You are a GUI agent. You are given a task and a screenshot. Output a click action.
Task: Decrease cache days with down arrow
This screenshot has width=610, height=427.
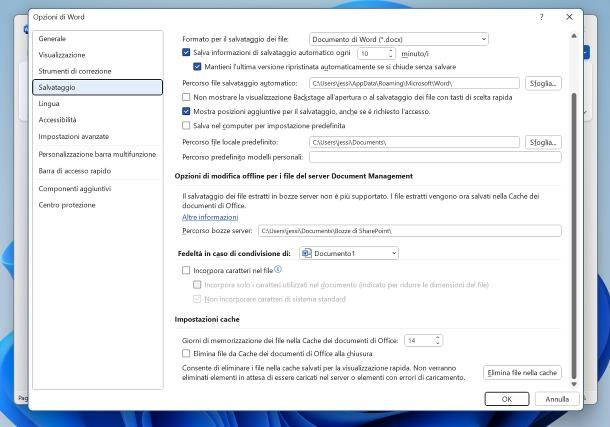point(438,343)
